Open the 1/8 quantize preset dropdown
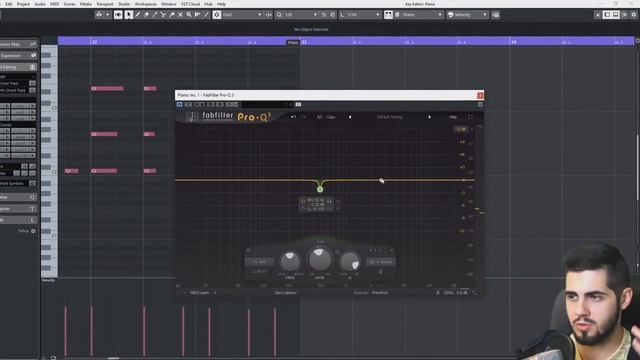Viewport: 640px width, 360px height. 301,15
